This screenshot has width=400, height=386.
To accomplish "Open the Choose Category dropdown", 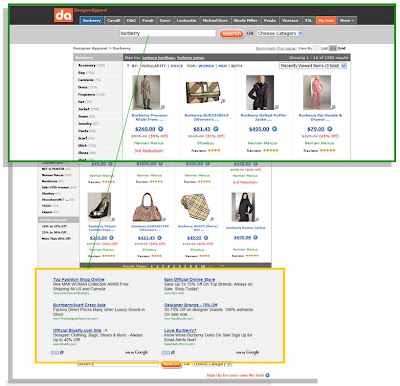I will (x=280, y=33).
